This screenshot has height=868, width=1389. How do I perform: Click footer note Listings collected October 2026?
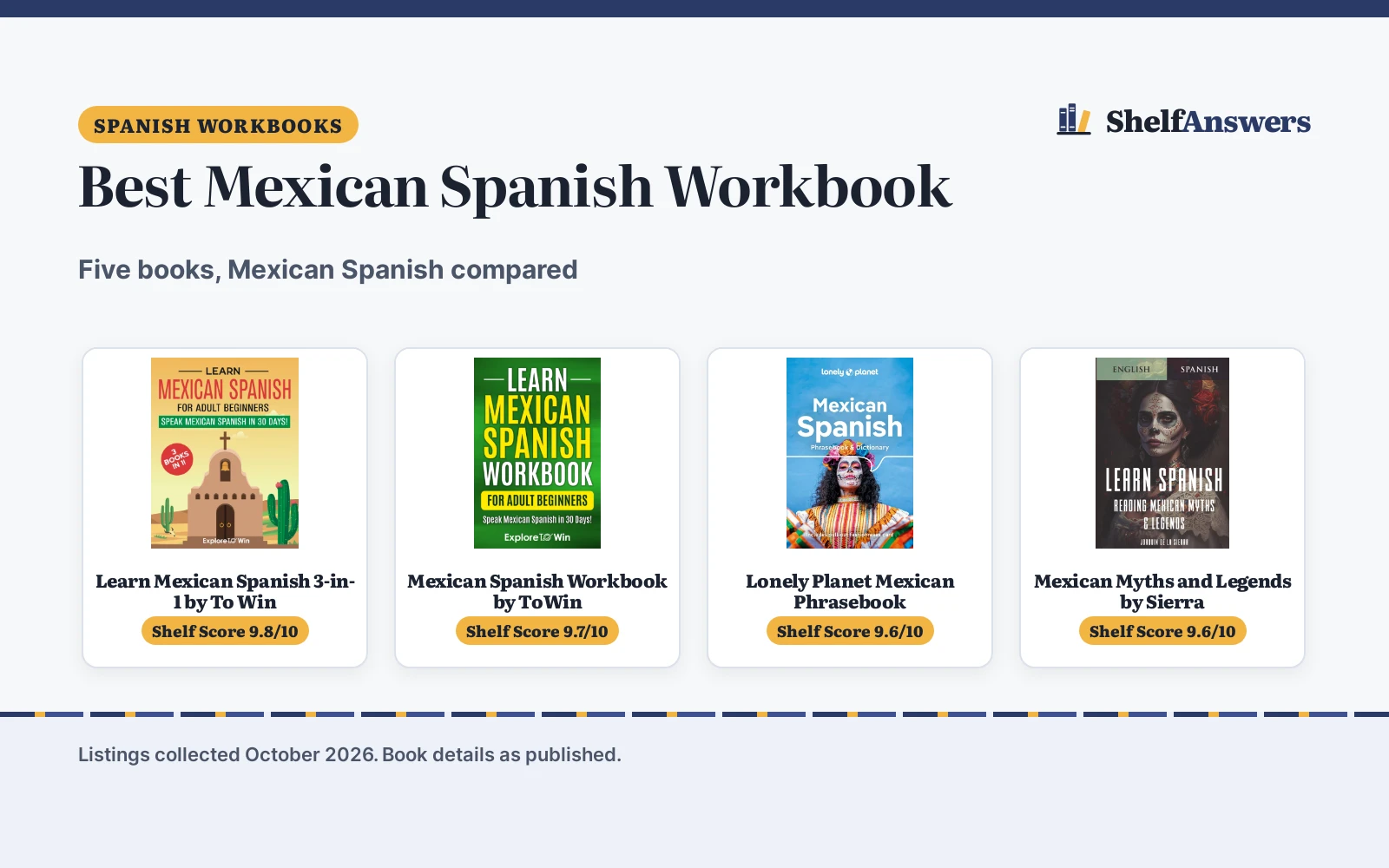(x=228, y=754)
